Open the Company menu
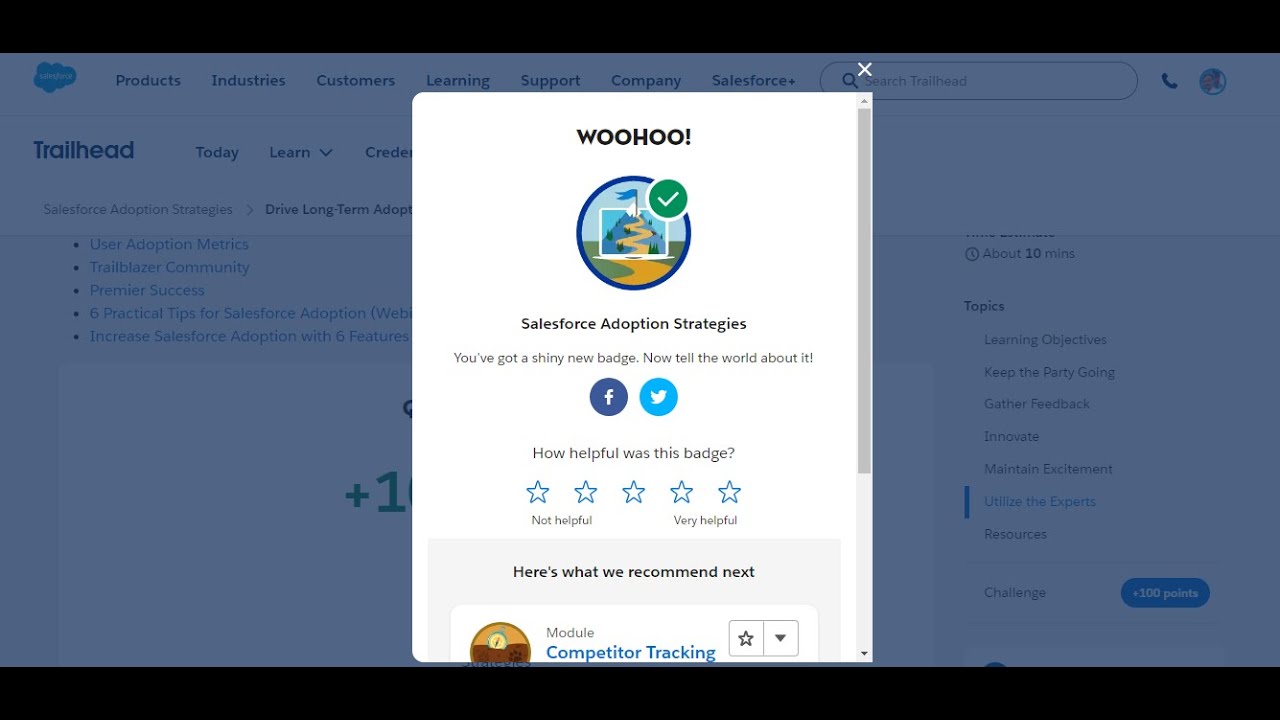Image resolution: width=1280 pixels, height=720 pixels. coord(646,80)
